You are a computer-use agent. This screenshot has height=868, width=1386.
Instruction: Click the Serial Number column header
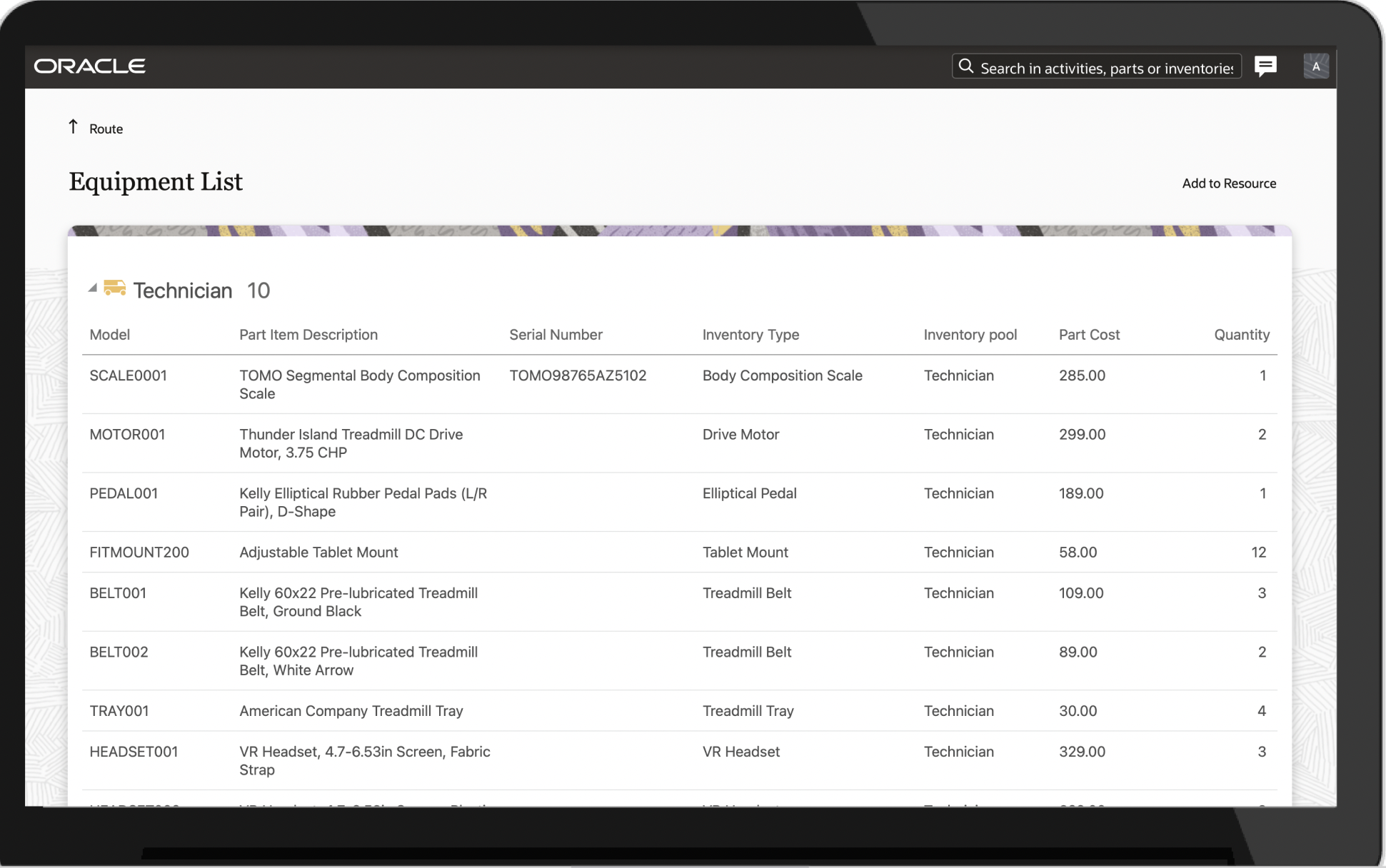coord(556,335)
